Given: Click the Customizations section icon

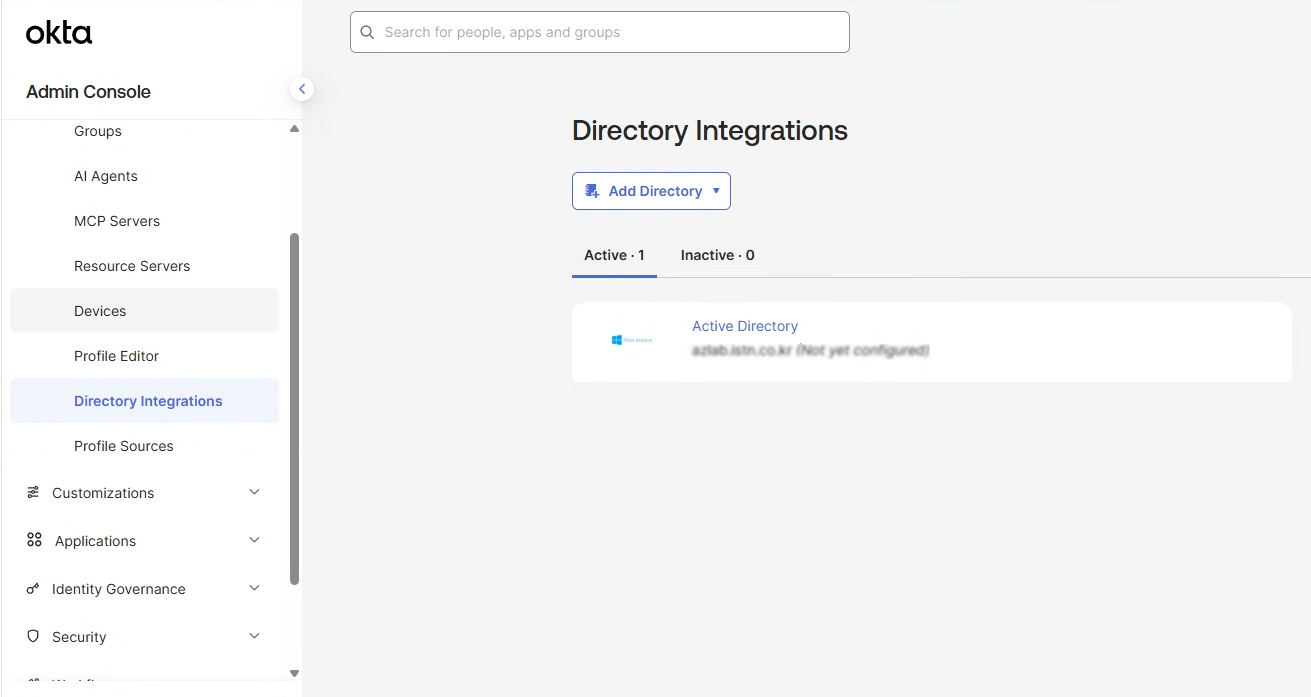Looking at the screenshot, I should point(33,493).
